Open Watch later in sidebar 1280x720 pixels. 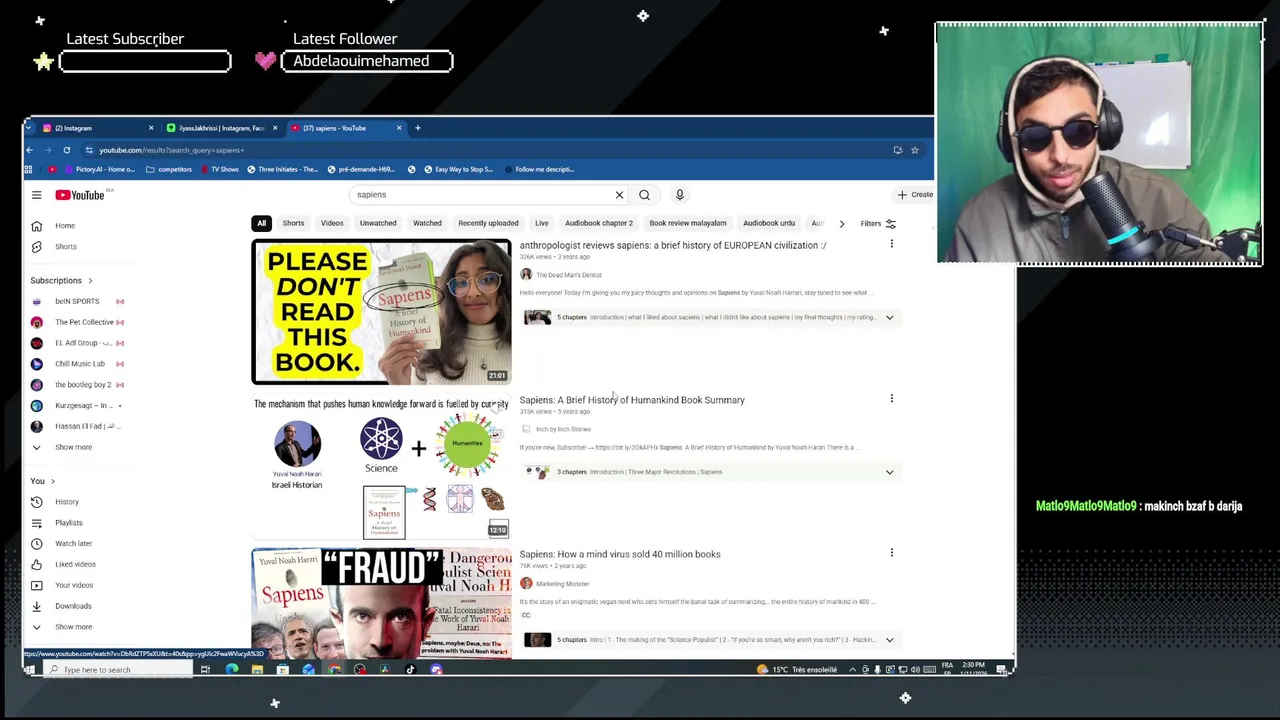point(73,544)
